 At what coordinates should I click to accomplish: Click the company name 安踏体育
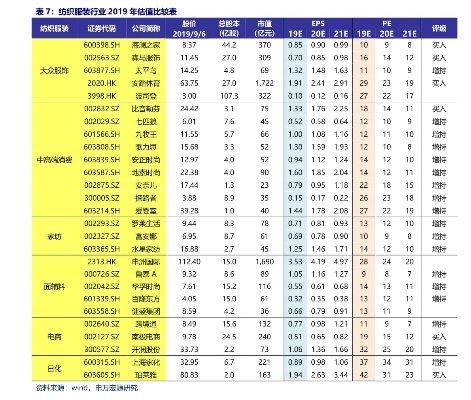click(146, 83)
